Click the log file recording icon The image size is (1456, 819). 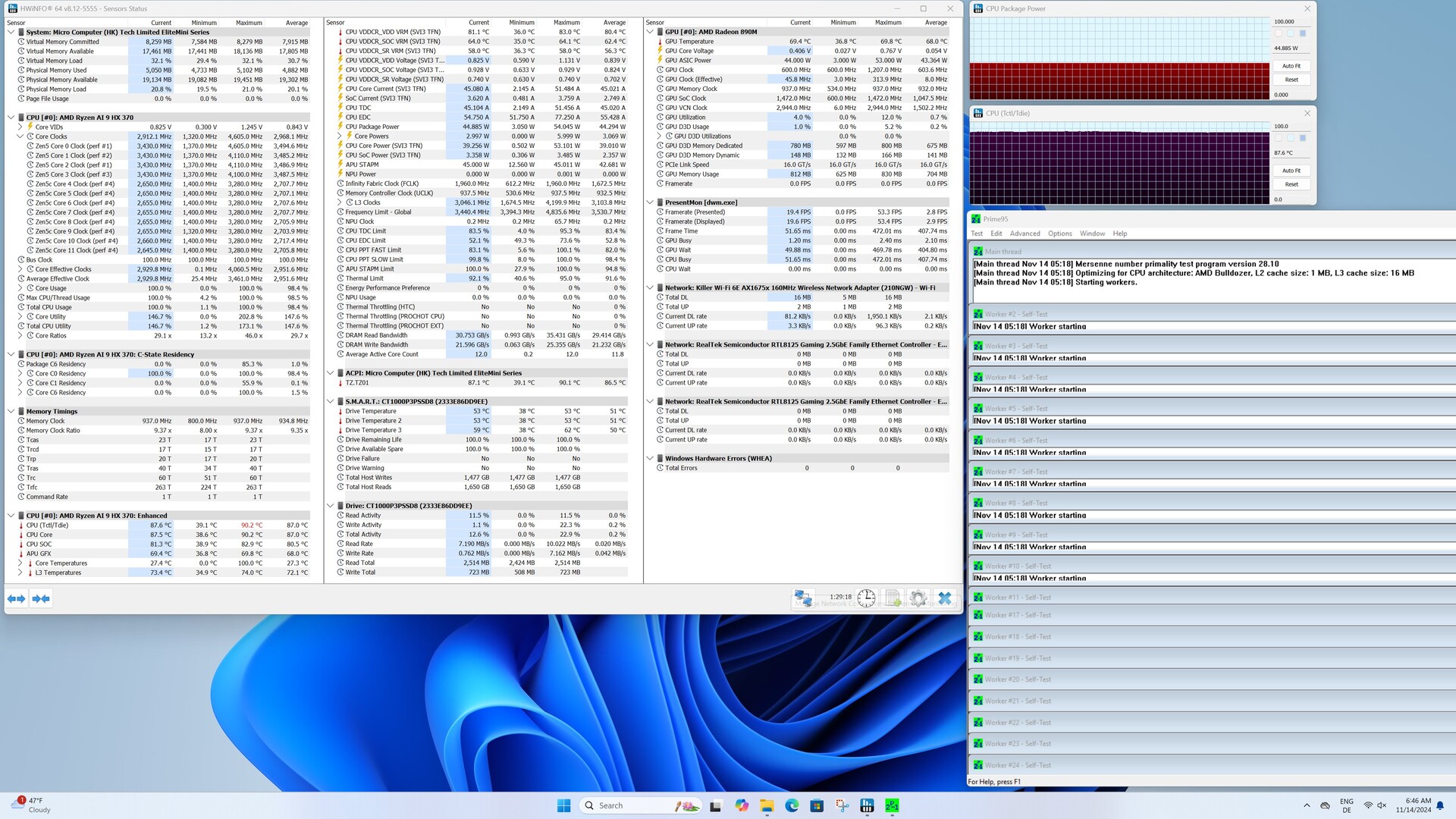[x=893, y=598]
